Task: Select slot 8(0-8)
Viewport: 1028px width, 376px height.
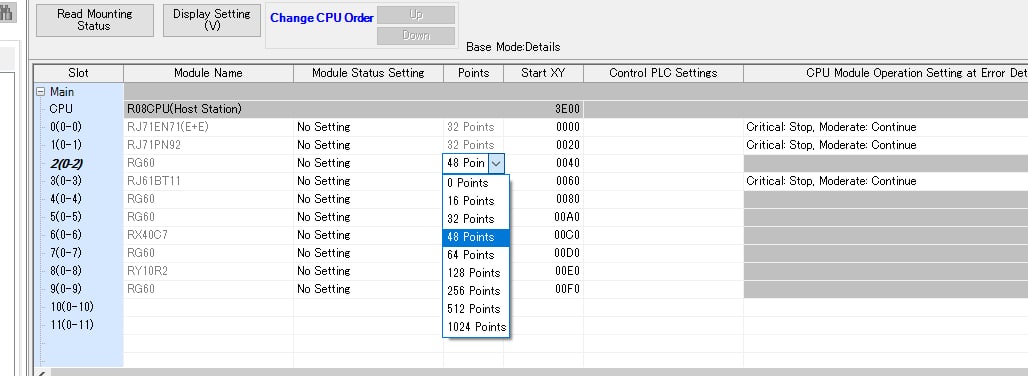Action: pos(66,271)
